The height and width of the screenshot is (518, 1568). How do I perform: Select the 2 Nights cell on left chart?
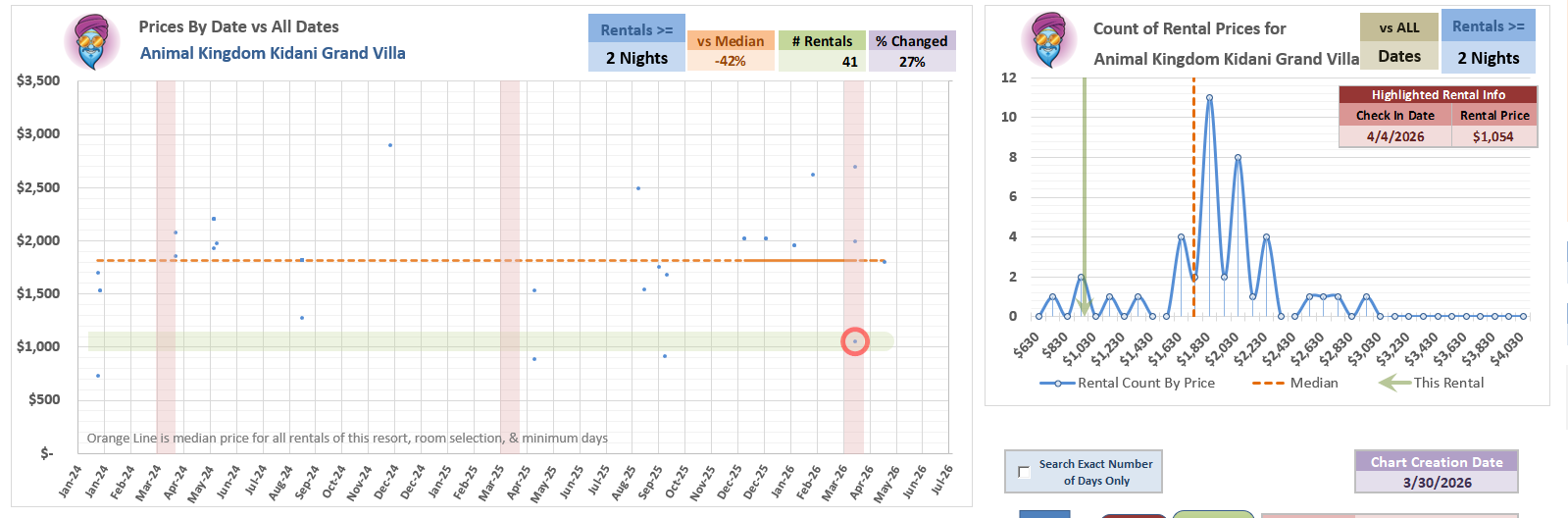pyautogui.click(x=636, y=58)
